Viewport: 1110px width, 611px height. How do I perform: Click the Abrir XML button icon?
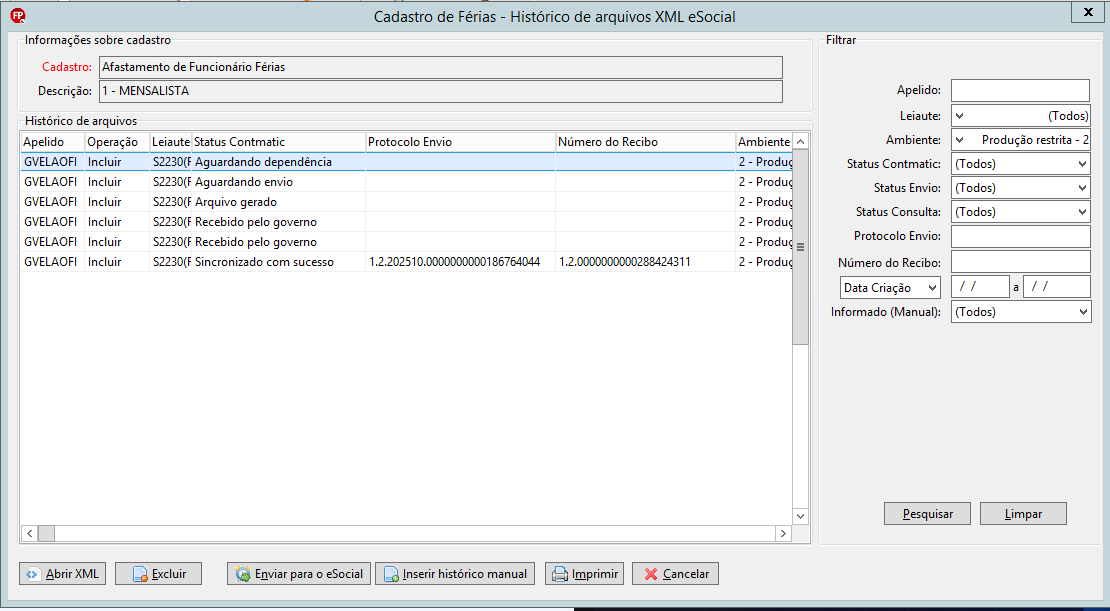(x=33, y=573)
